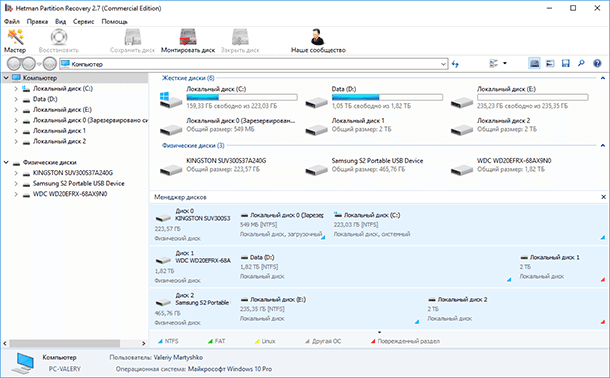
Task: Collapse the Жесткие диски section
Action: pyautogui.click(x=603, y=78)
